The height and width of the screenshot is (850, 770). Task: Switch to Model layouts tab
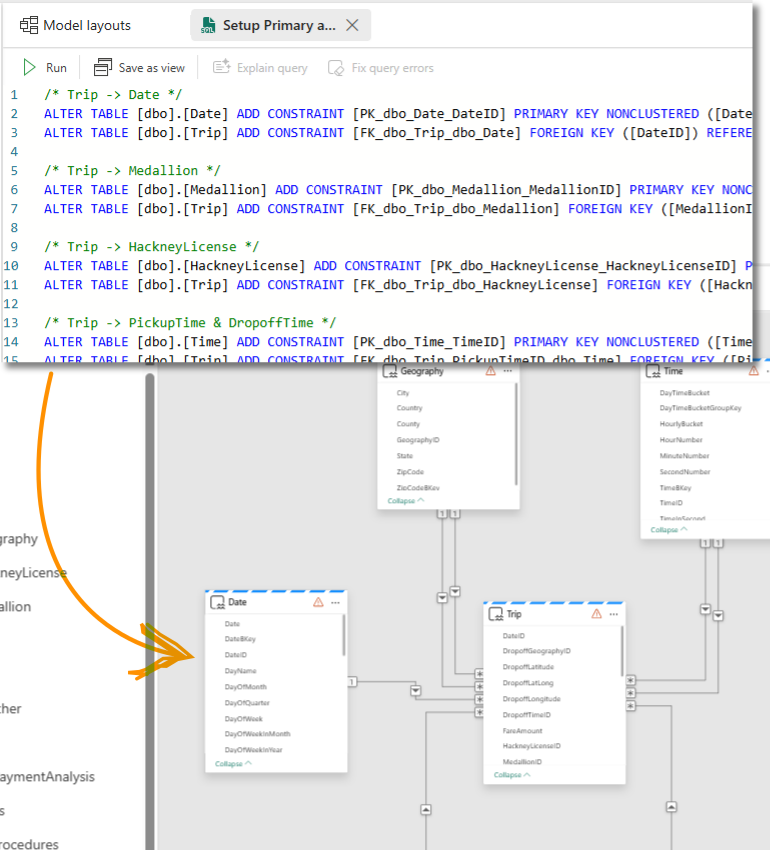[76, 25]
